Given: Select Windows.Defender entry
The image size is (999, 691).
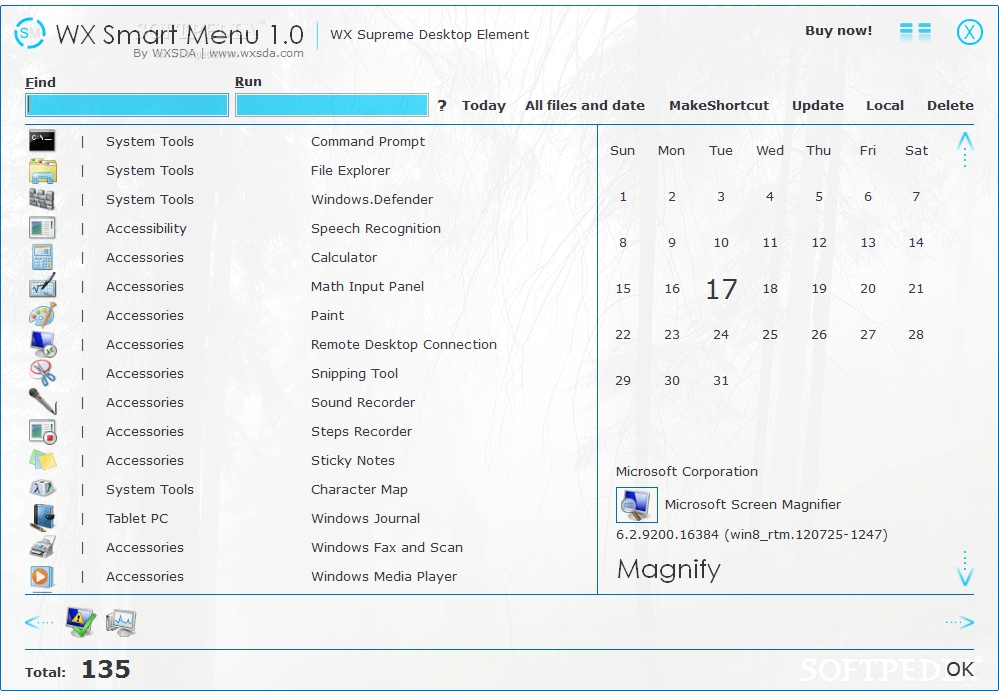Looking at the screenshot, I should [372, 199].
